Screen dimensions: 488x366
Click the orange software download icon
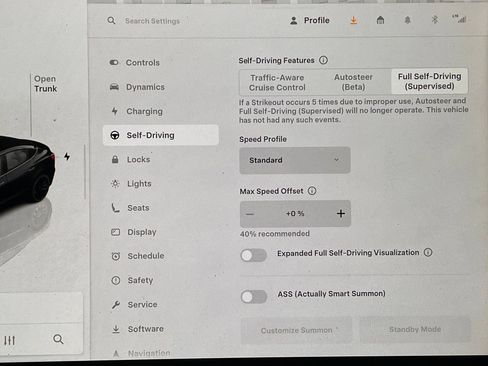point(353,20)
